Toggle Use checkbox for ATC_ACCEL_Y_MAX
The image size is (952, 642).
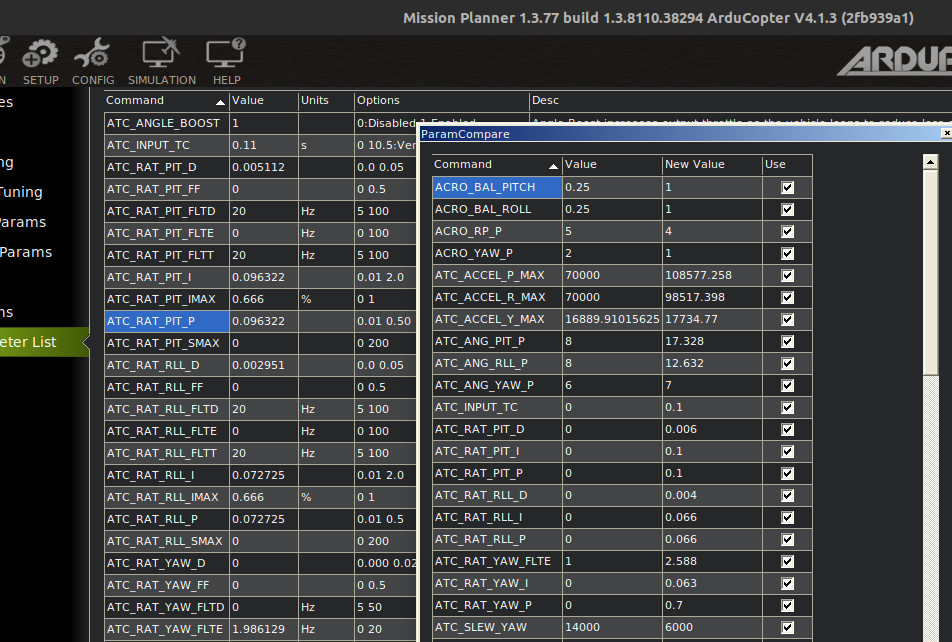[787, 319]
